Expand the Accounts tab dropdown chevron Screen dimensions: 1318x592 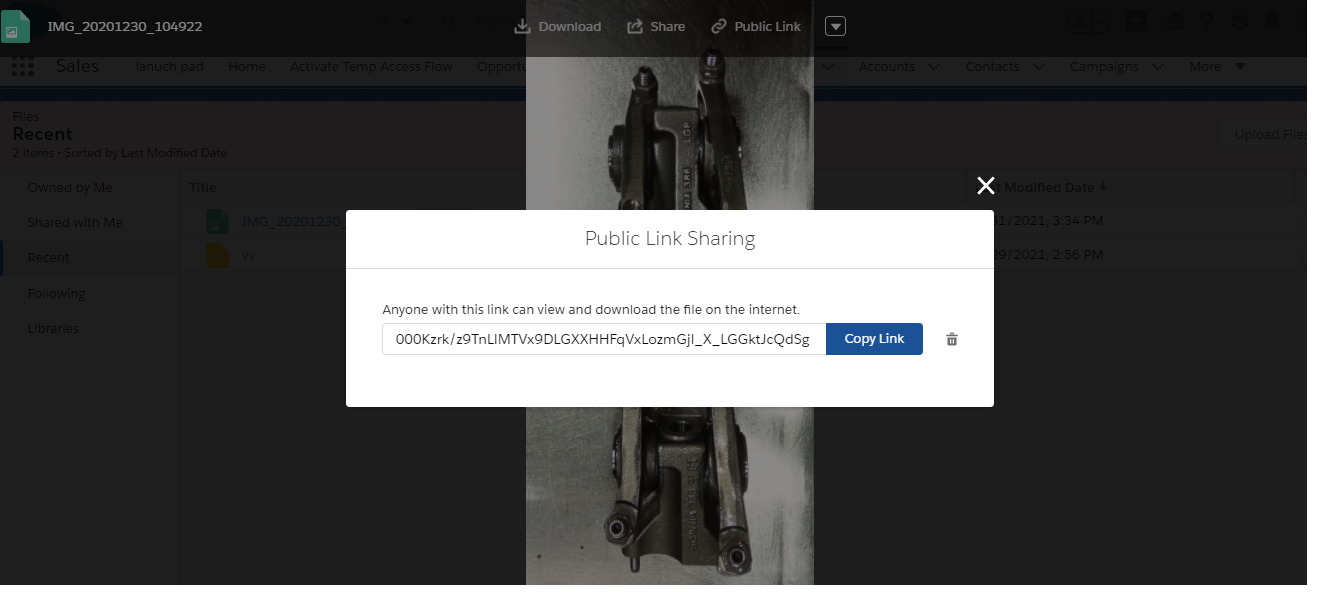click(x=933, y=67)
